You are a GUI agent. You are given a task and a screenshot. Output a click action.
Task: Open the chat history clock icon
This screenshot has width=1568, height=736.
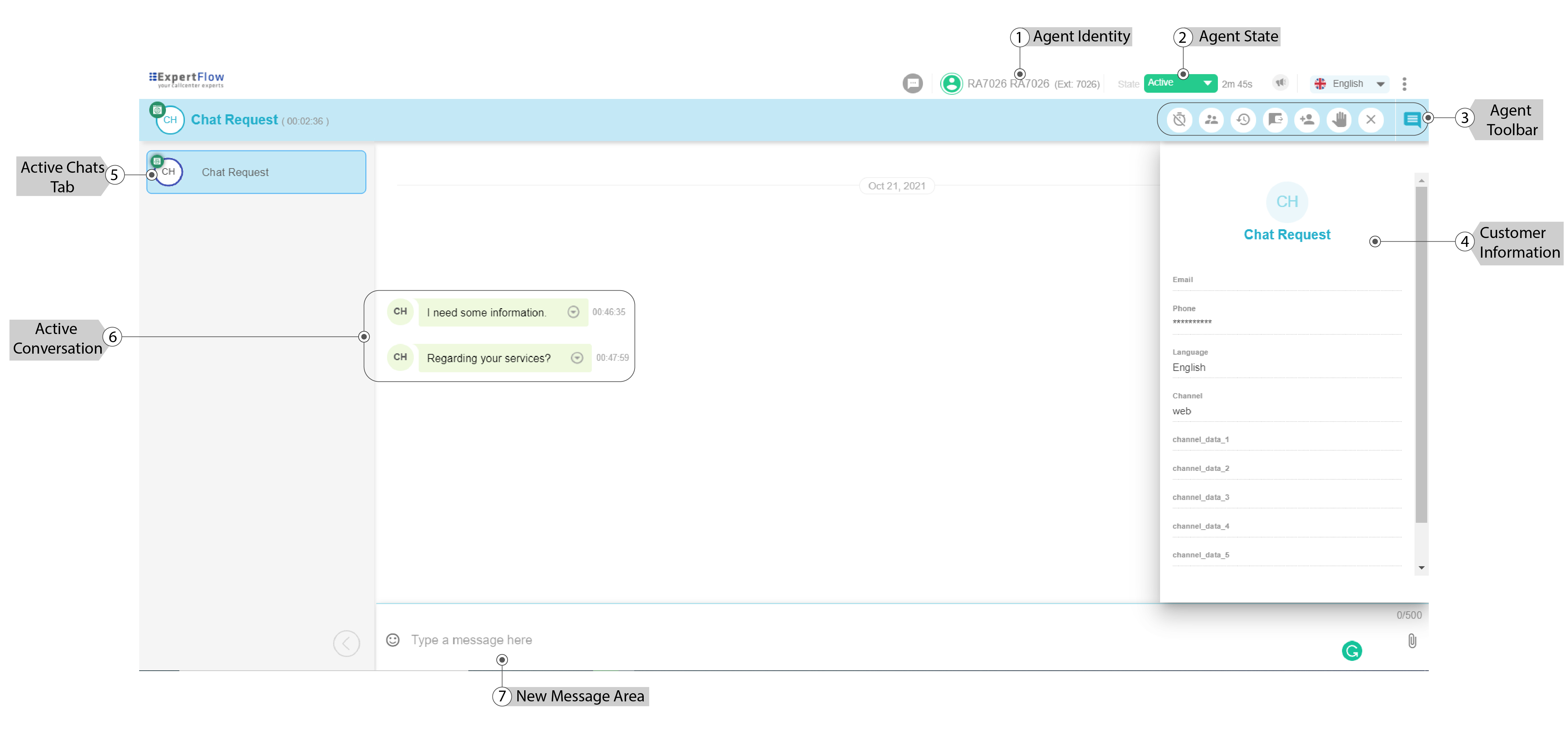click(1243, 119)
